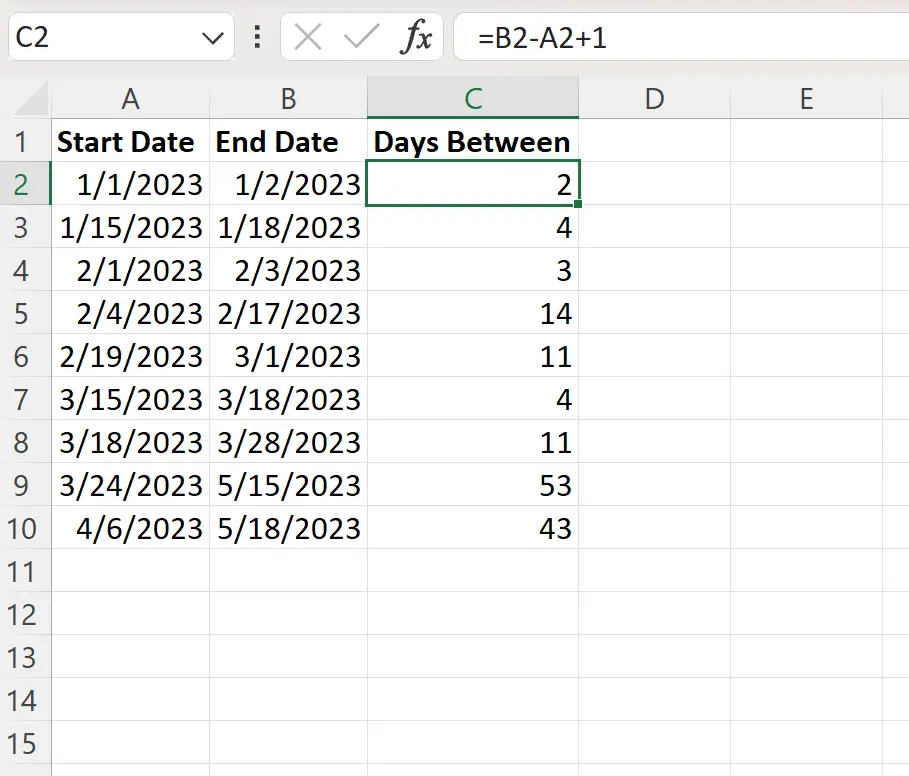Click column header C to select the column
Viewport: 909px width, 776px height.
point(472,98)
